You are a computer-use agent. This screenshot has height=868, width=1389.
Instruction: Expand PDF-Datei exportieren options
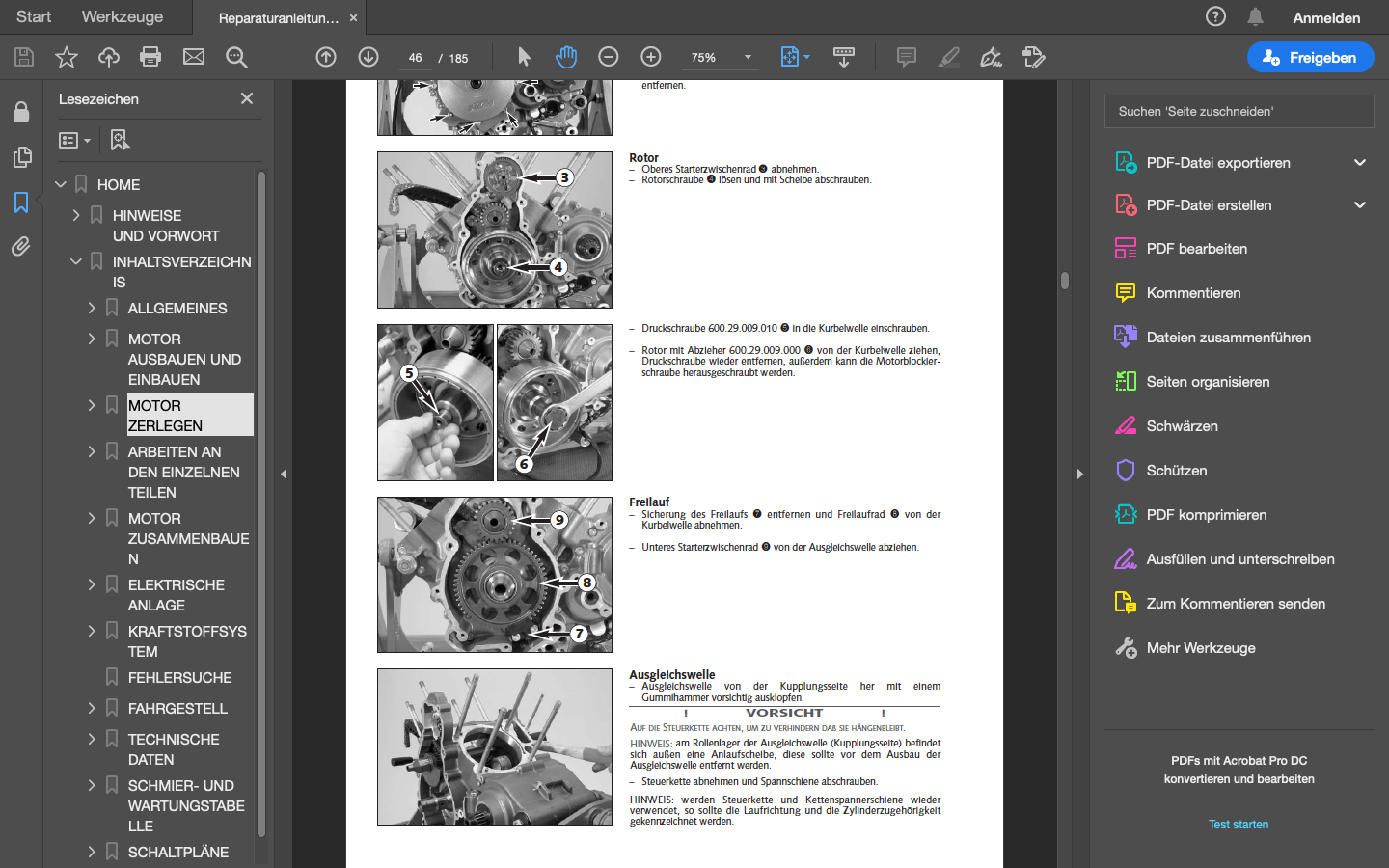point(1360,162)
